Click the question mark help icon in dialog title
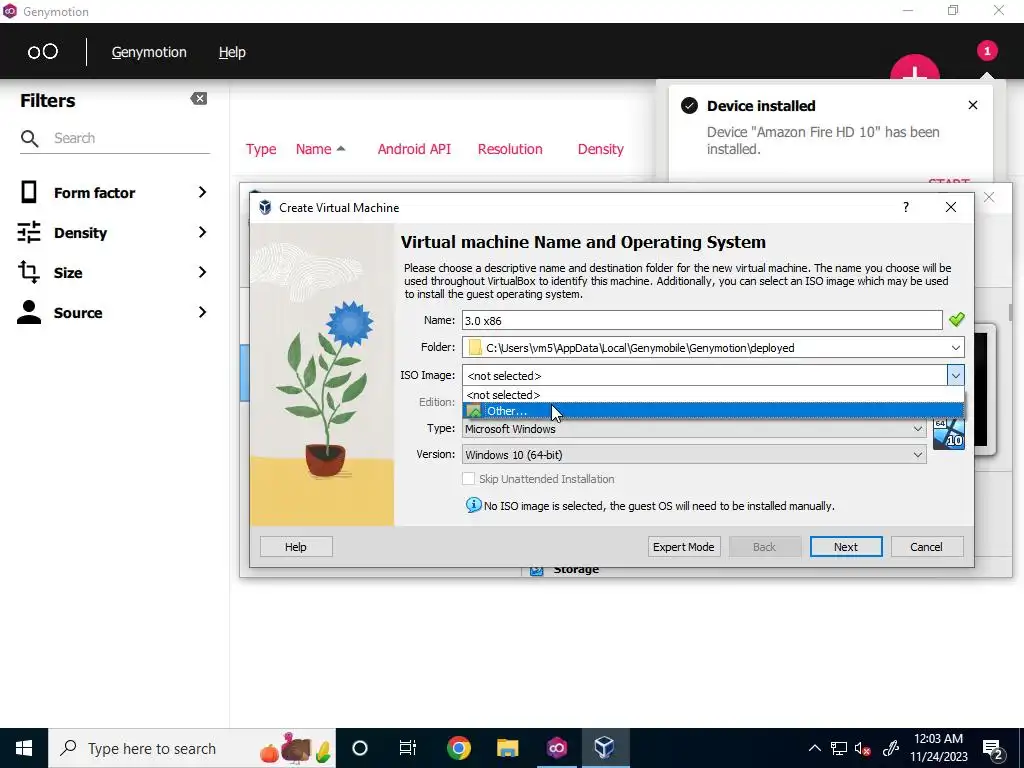This screenshot has width=1024, height=768. tap(905, 207)
